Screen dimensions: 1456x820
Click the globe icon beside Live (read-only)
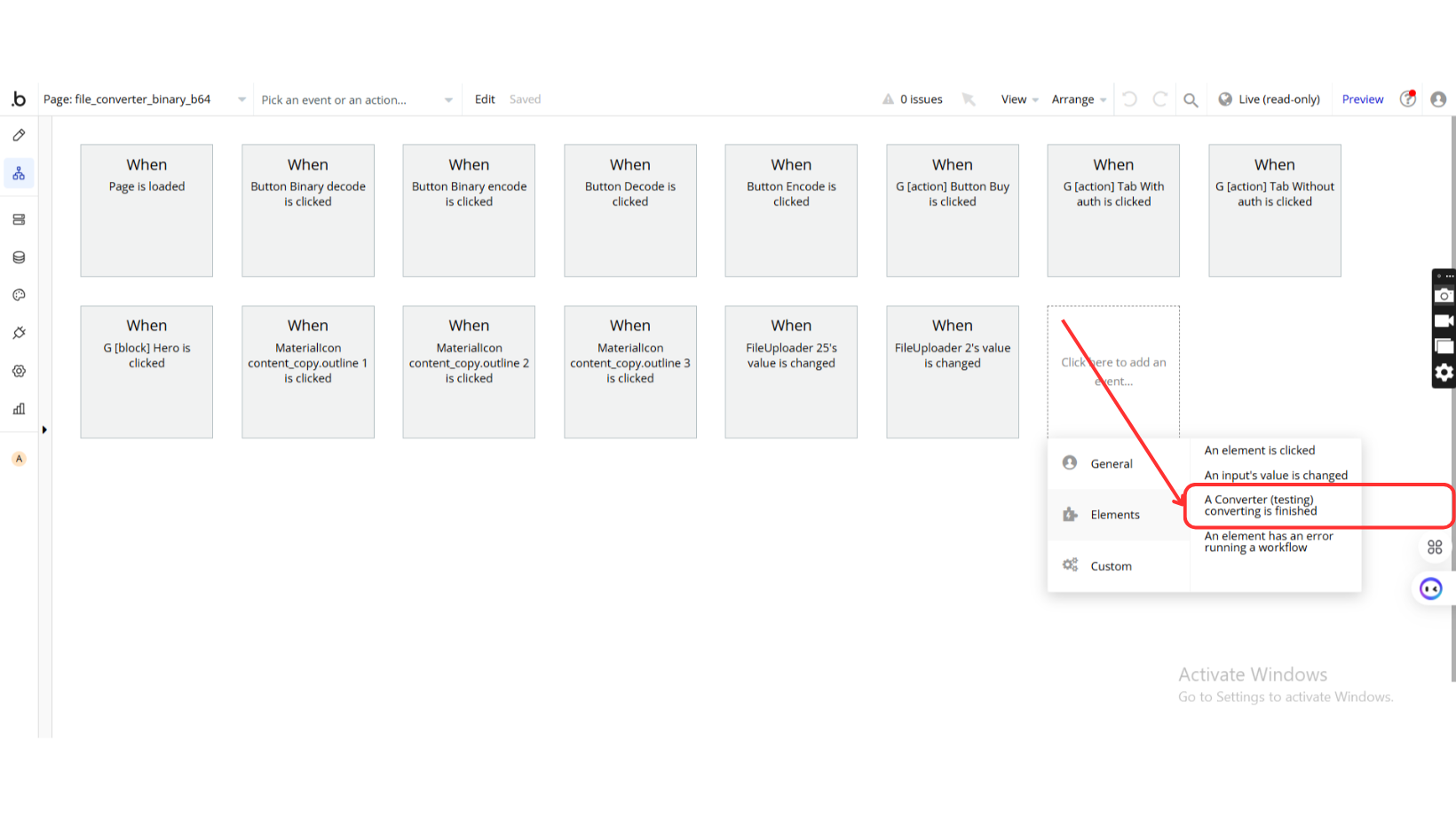click(x=1225, y=99)
